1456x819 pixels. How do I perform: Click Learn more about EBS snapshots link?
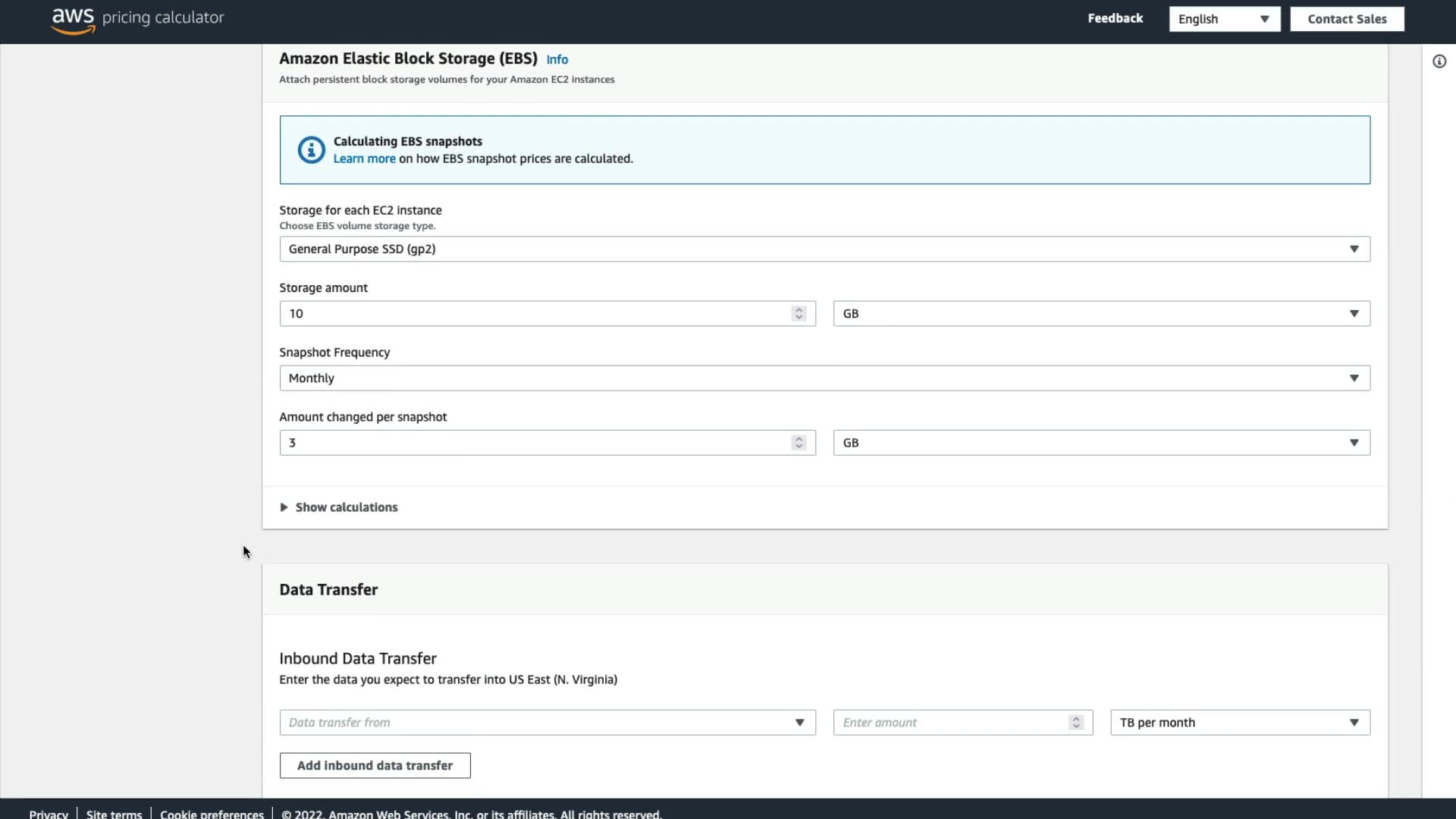tap(364, 159)
